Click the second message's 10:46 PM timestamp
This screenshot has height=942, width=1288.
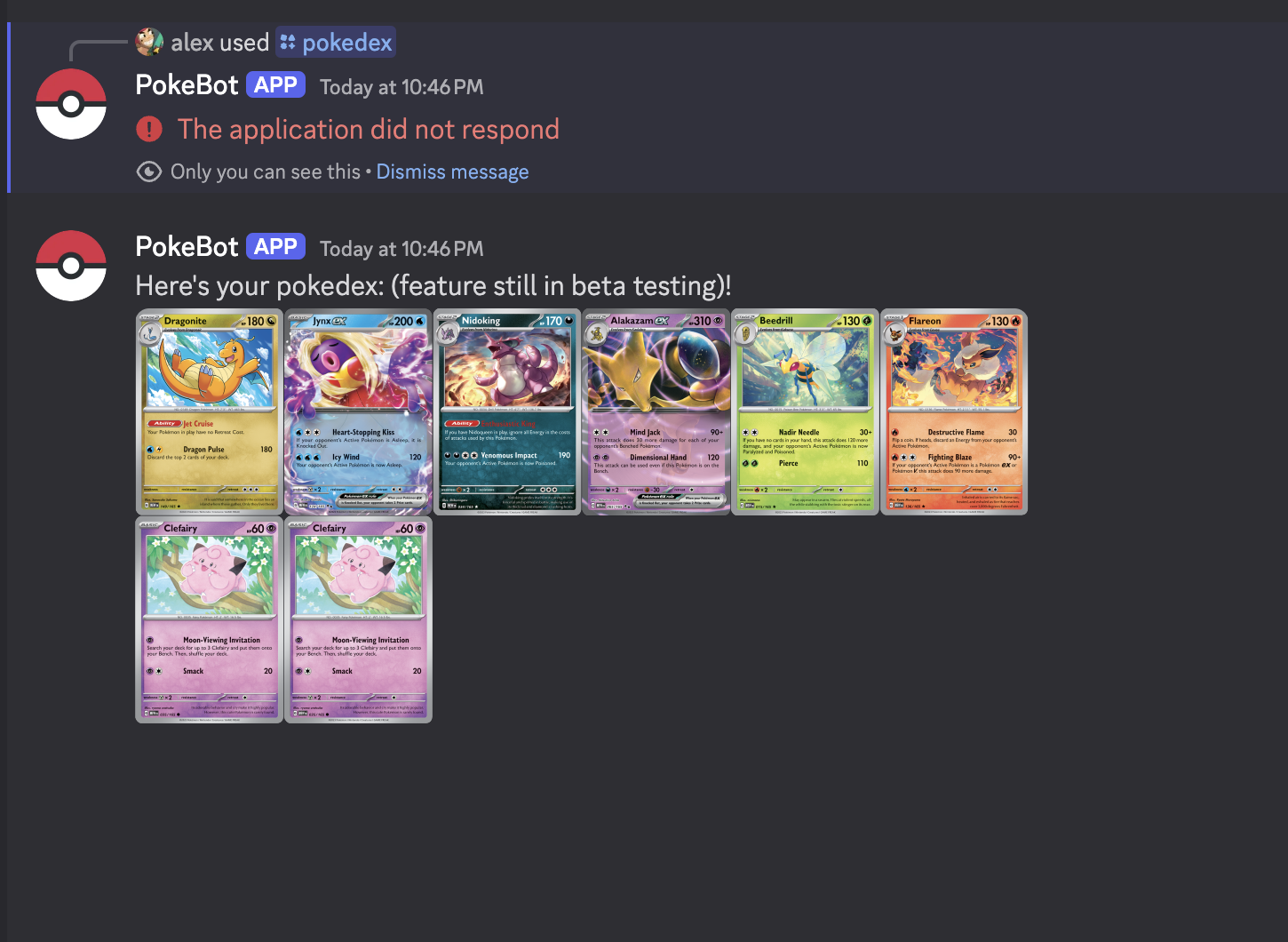pyautogui.click(x=402, y=249)
